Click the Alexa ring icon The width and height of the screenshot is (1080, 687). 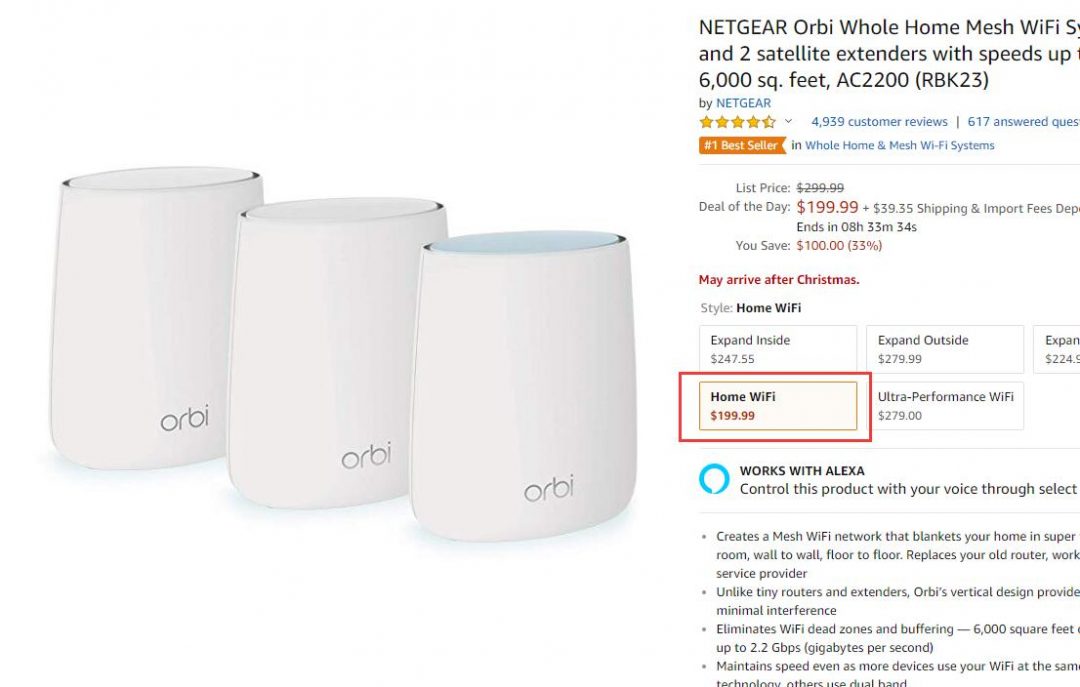tap(714, 480)
